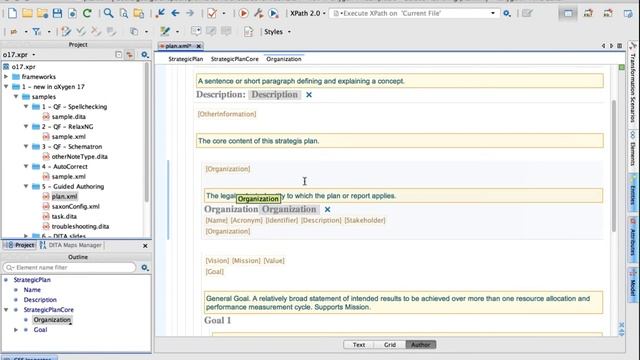Configure transformation scenarios wrench icon
The width and height of the screenshot is (640, 360).
pos(258,13)
